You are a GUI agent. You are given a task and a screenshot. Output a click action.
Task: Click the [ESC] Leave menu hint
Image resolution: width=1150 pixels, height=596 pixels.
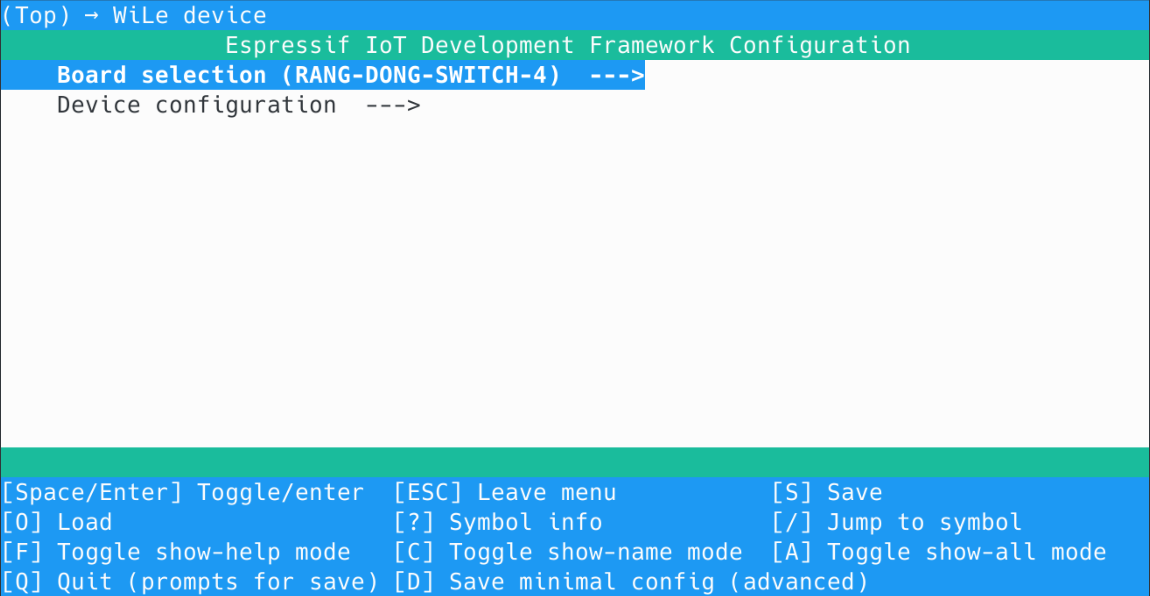pos(505,492)
